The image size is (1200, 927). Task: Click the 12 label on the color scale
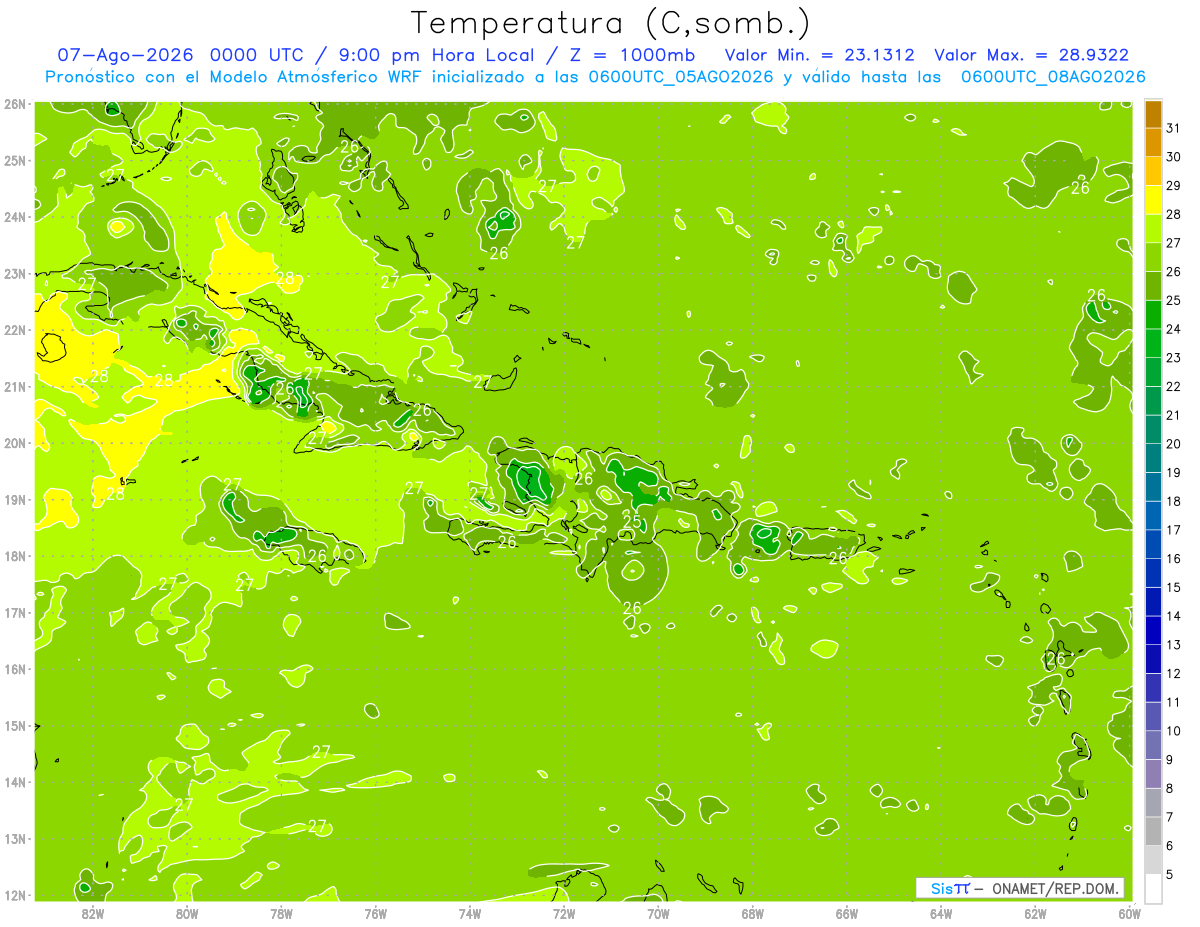coord(1174,674)
